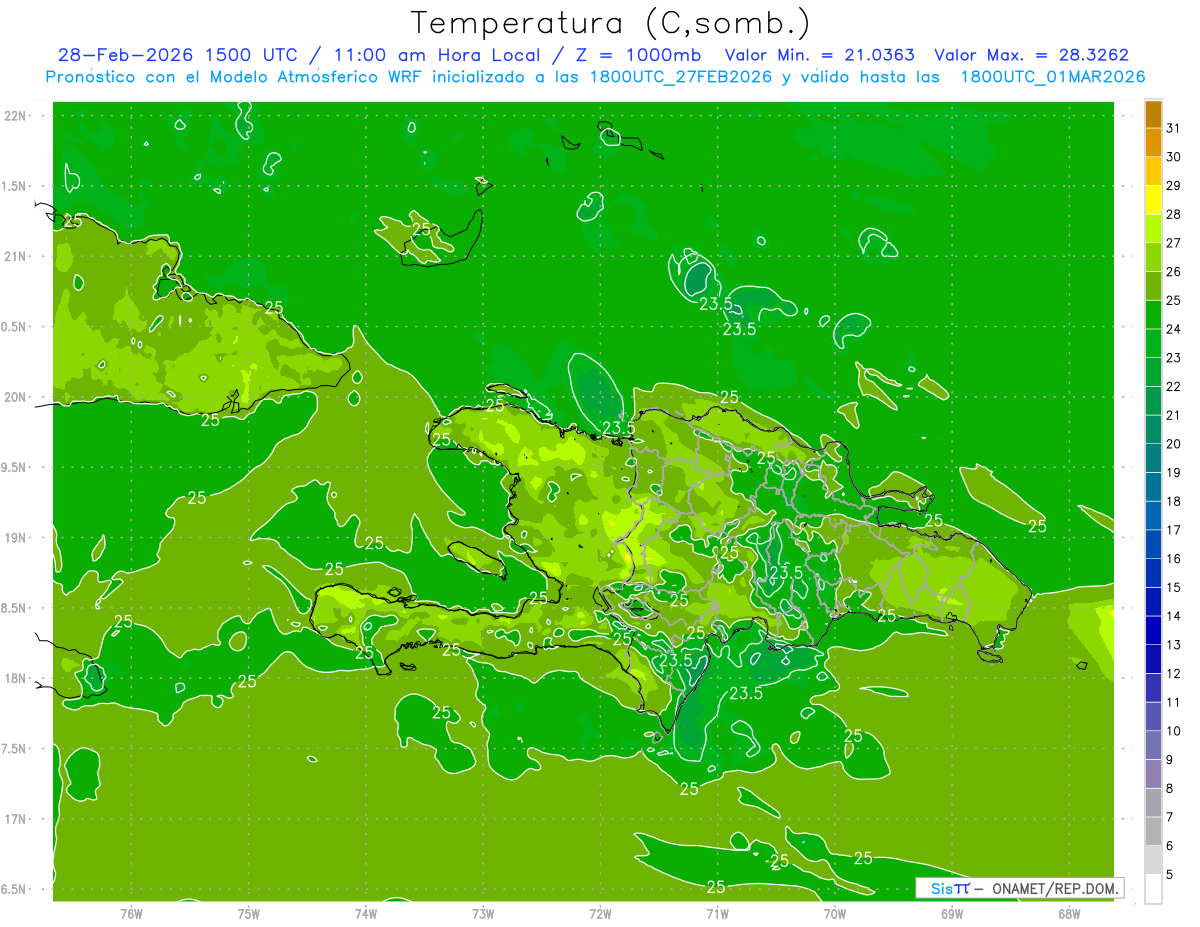Click the '24' value on the color scale

(x=1174, y=329)
